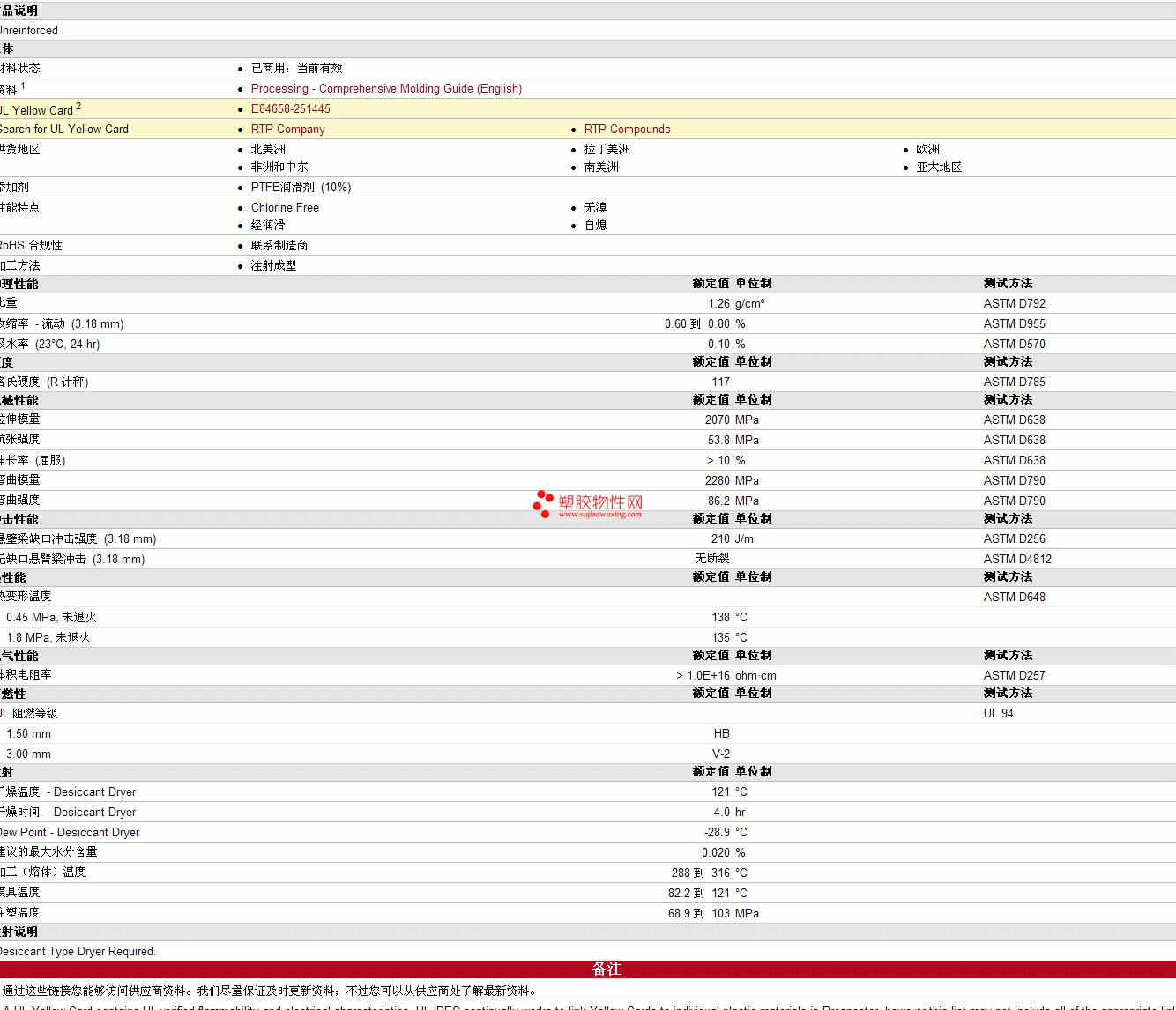This screenshot has height=1010, width=1176.
Task: Click the 联系制造商 RoHS entry
Action: (279, 246)
